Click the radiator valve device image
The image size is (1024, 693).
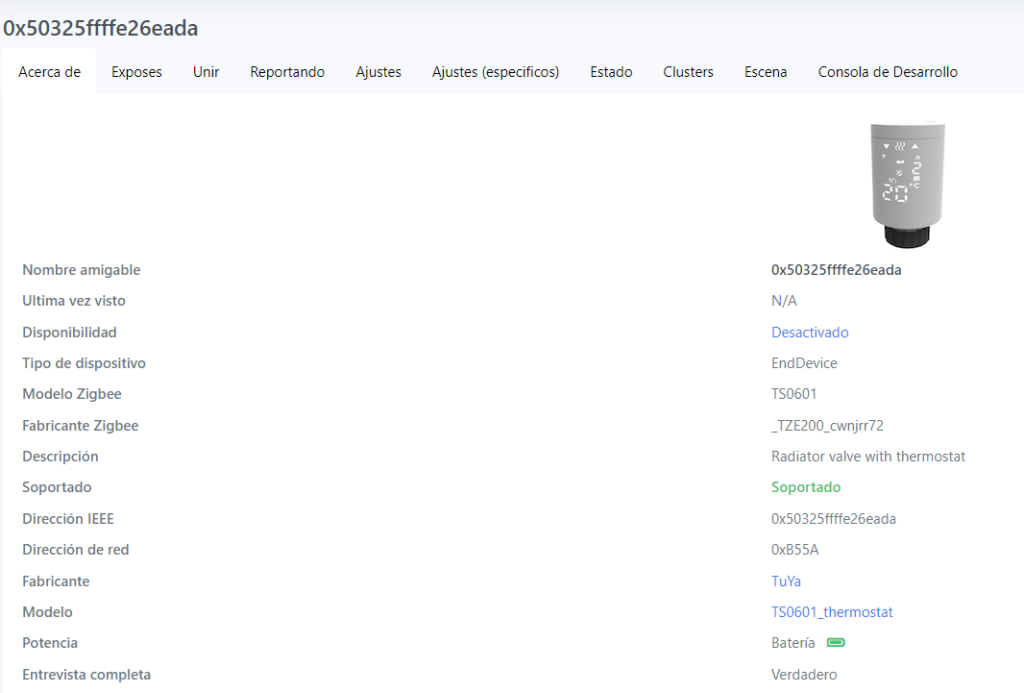point(907,183)
